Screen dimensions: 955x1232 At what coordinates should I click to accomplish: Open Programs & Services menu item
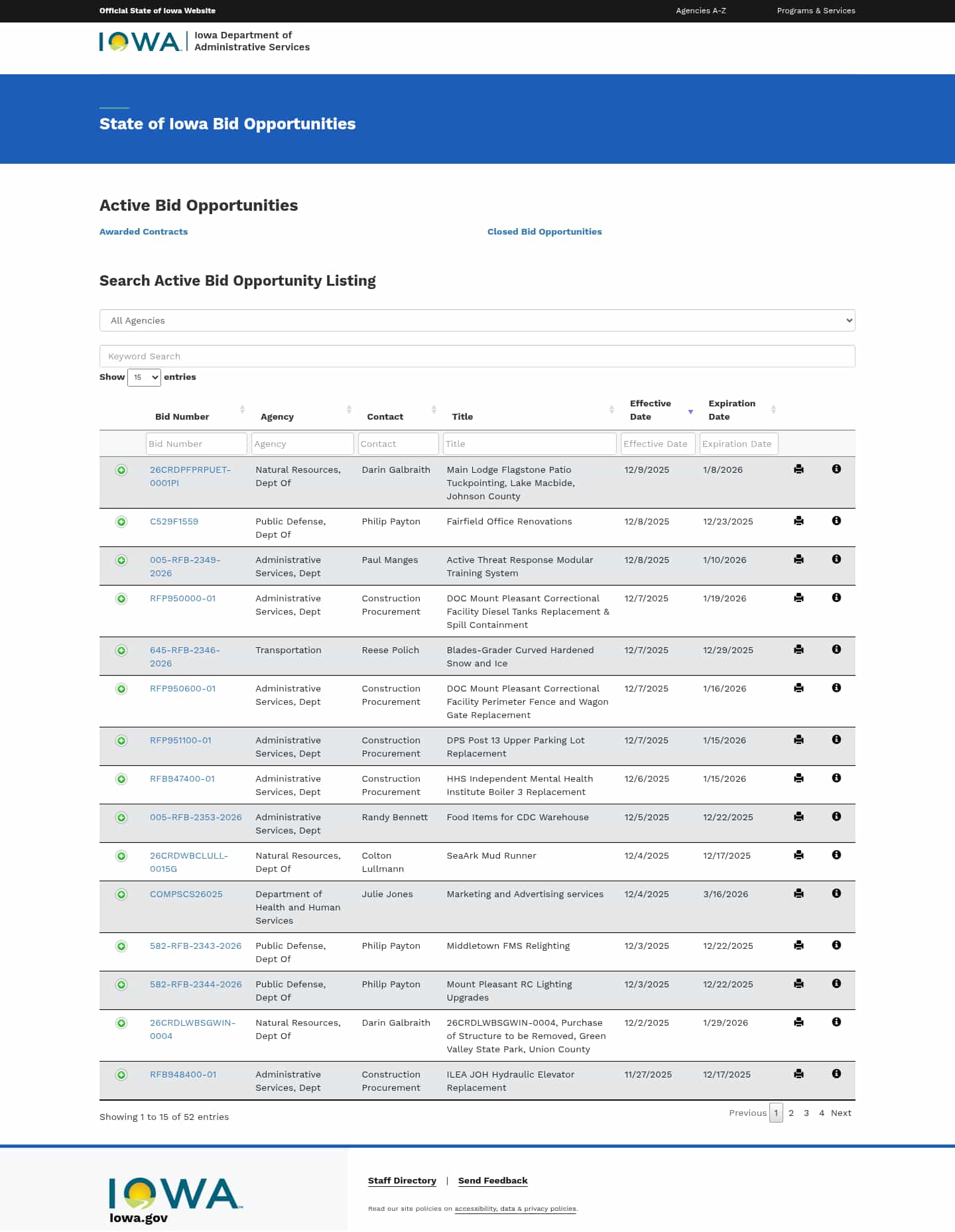click(816, 11)
